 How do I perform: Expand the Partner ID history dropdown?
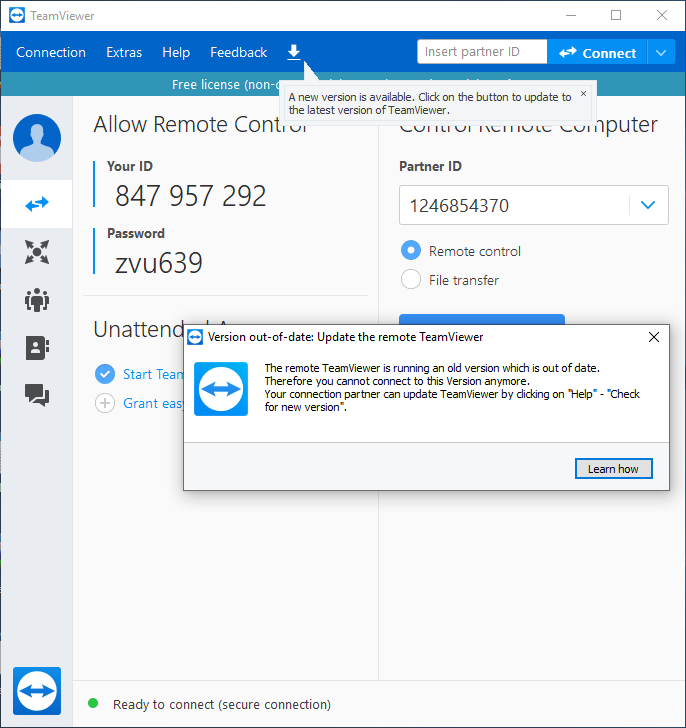(648, 205)
